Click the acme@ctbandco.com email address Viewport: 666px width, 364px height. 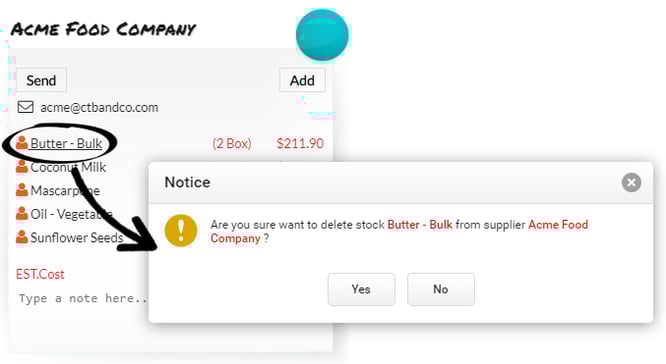point(99,107)
